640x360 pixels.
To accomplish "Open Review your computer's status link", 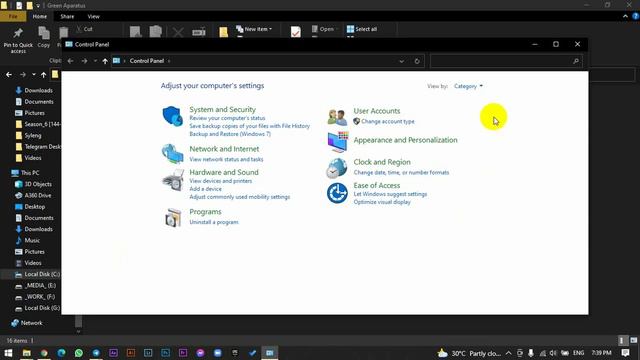I will coord(227,118).
